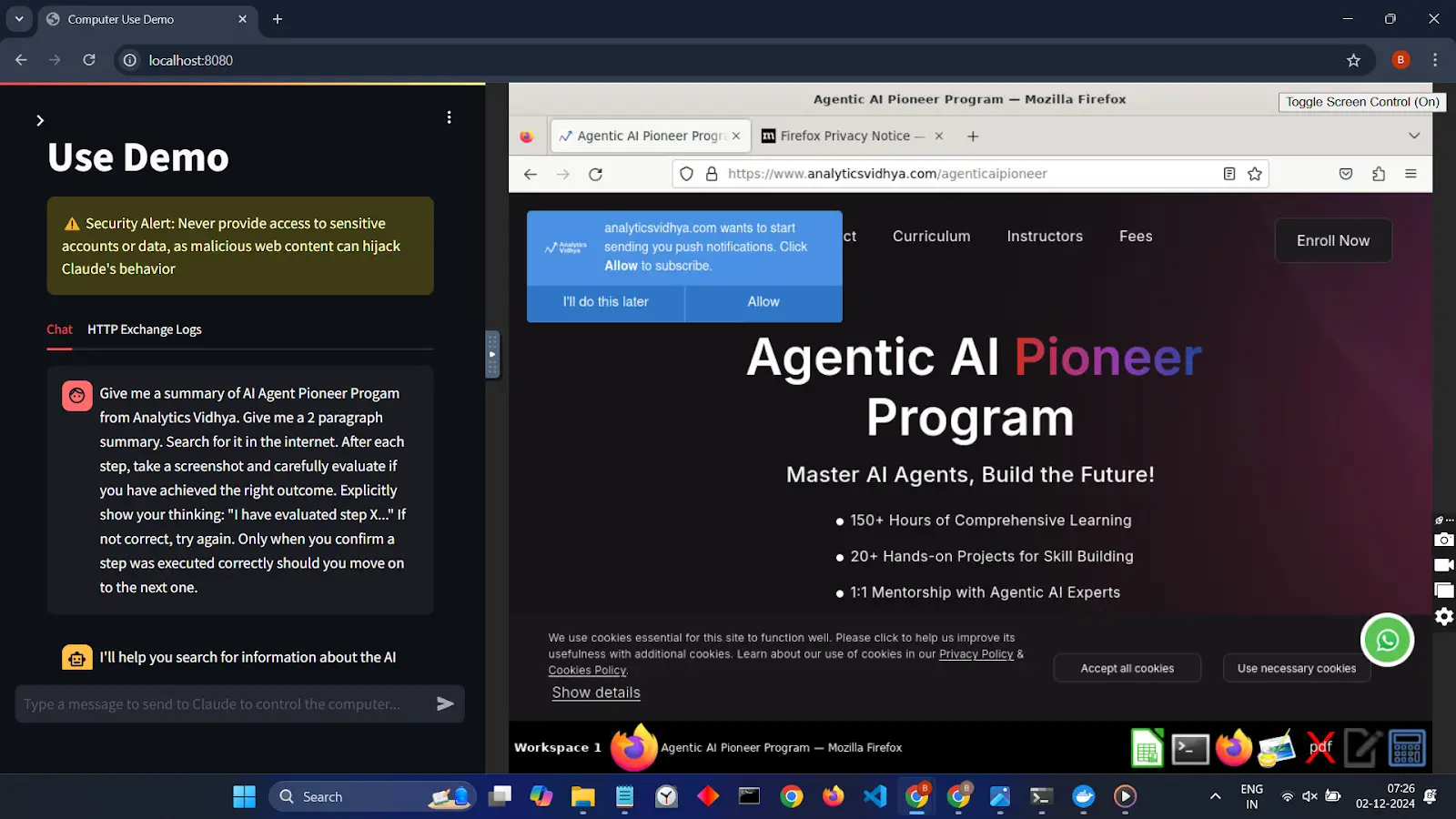The image size is (1456, 819).
Task: Launch the PDF viewer (red X icon) in the dock
Action: tap(1320, 748)
